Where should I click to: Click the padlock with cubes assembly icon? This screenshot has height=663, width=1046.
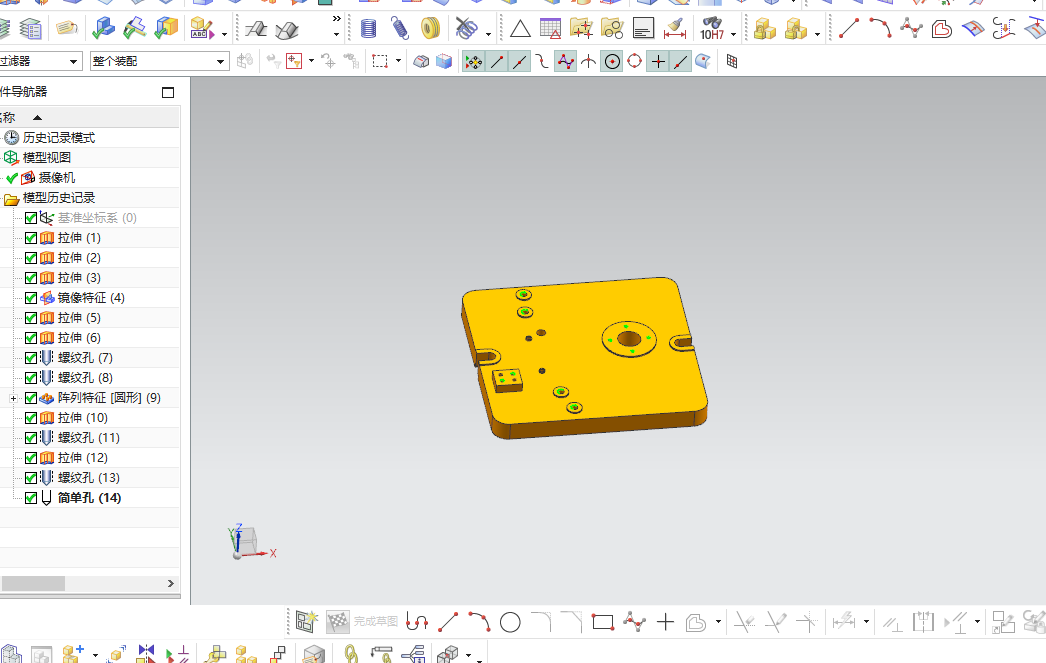pos(764,29)
